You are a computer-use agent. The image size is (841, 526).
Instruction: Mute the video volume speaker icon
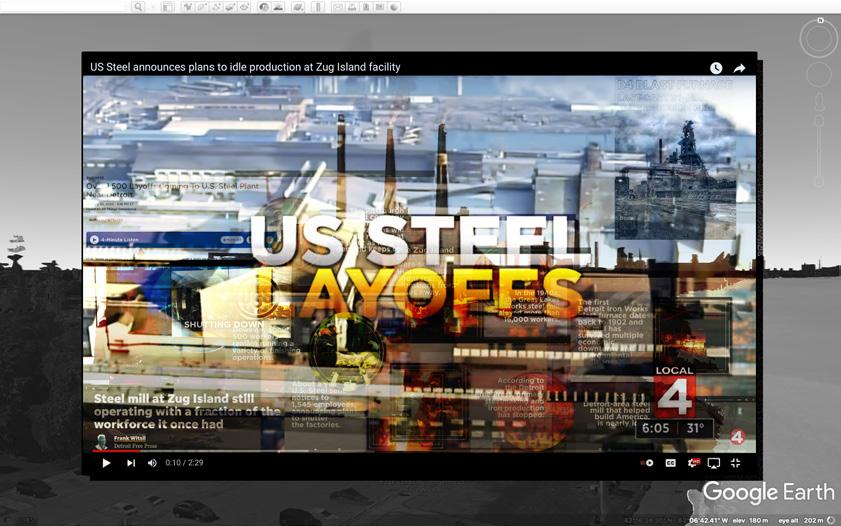point(152,463)
